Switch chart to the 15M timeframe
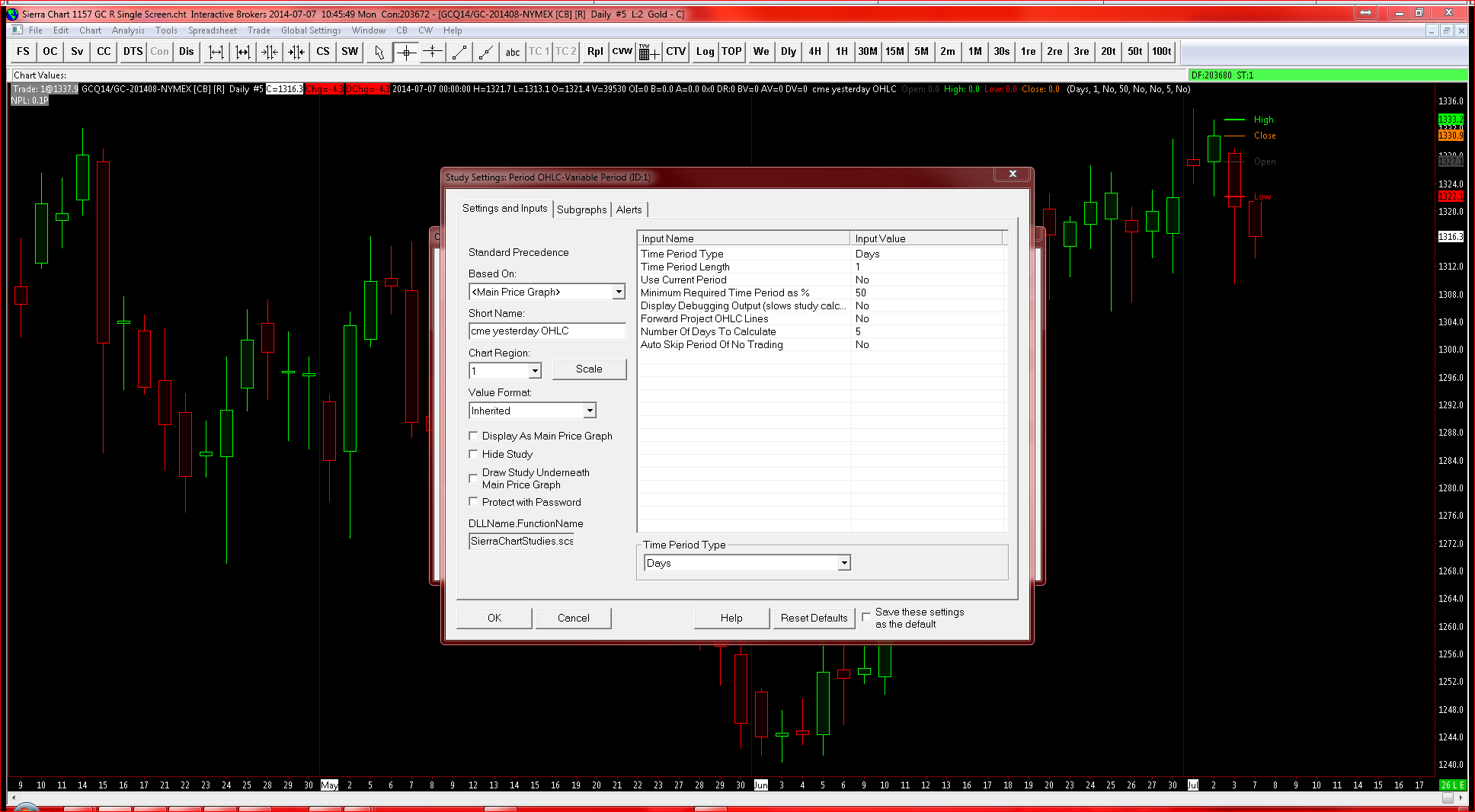The image size is (1475, 812). [895, 52]
